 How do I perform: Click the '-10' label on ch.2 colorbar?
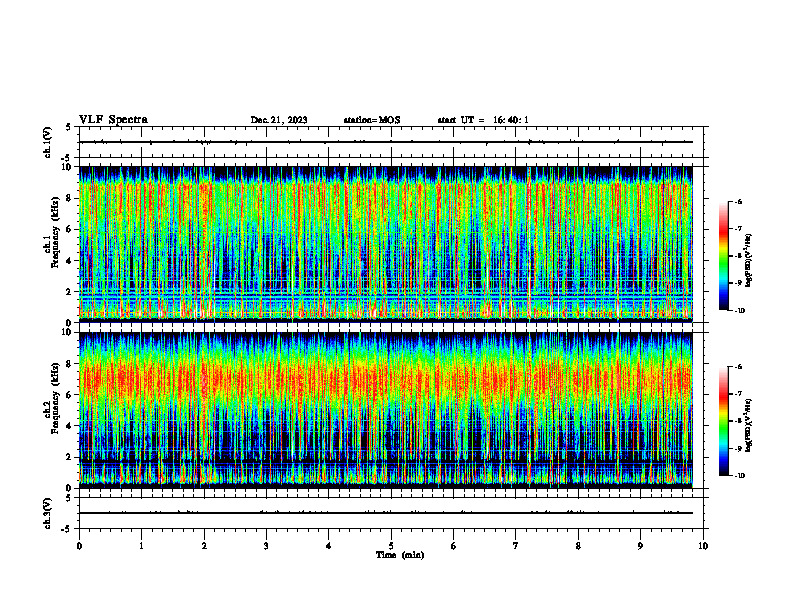pos(740,475)
